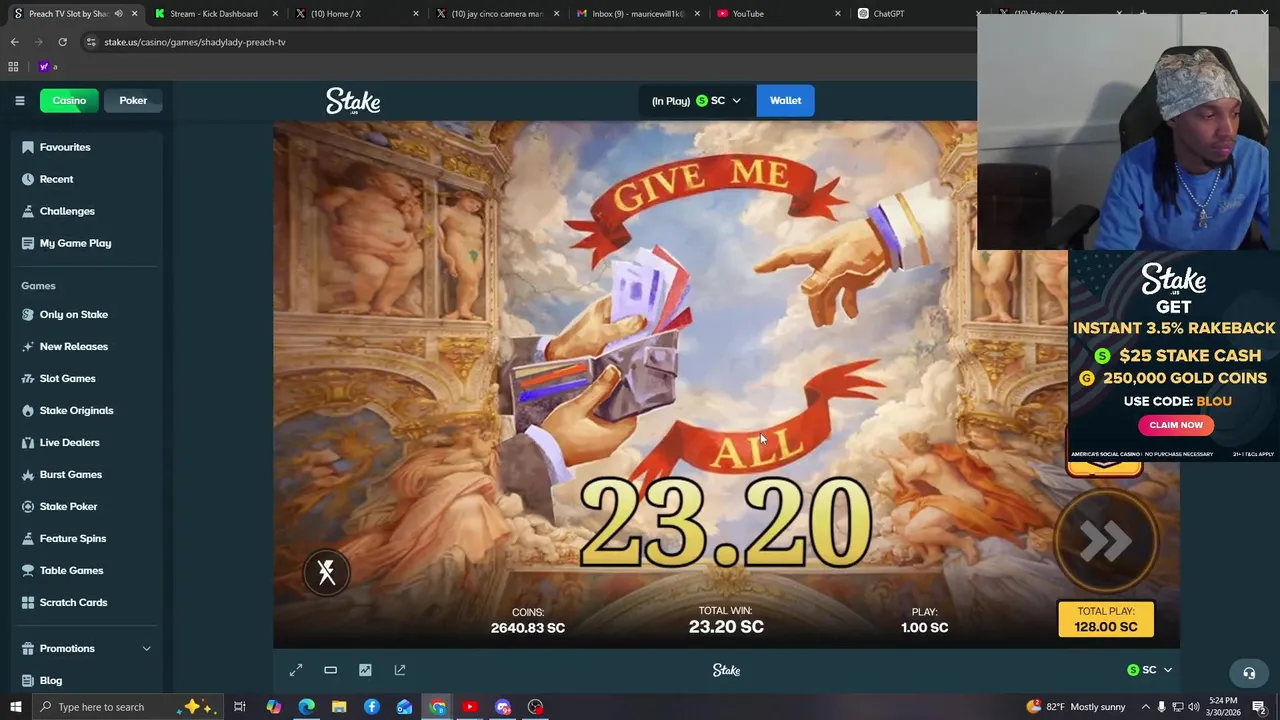Reload the page
The height and width of the screenshot is (720, 1280).
62,42
